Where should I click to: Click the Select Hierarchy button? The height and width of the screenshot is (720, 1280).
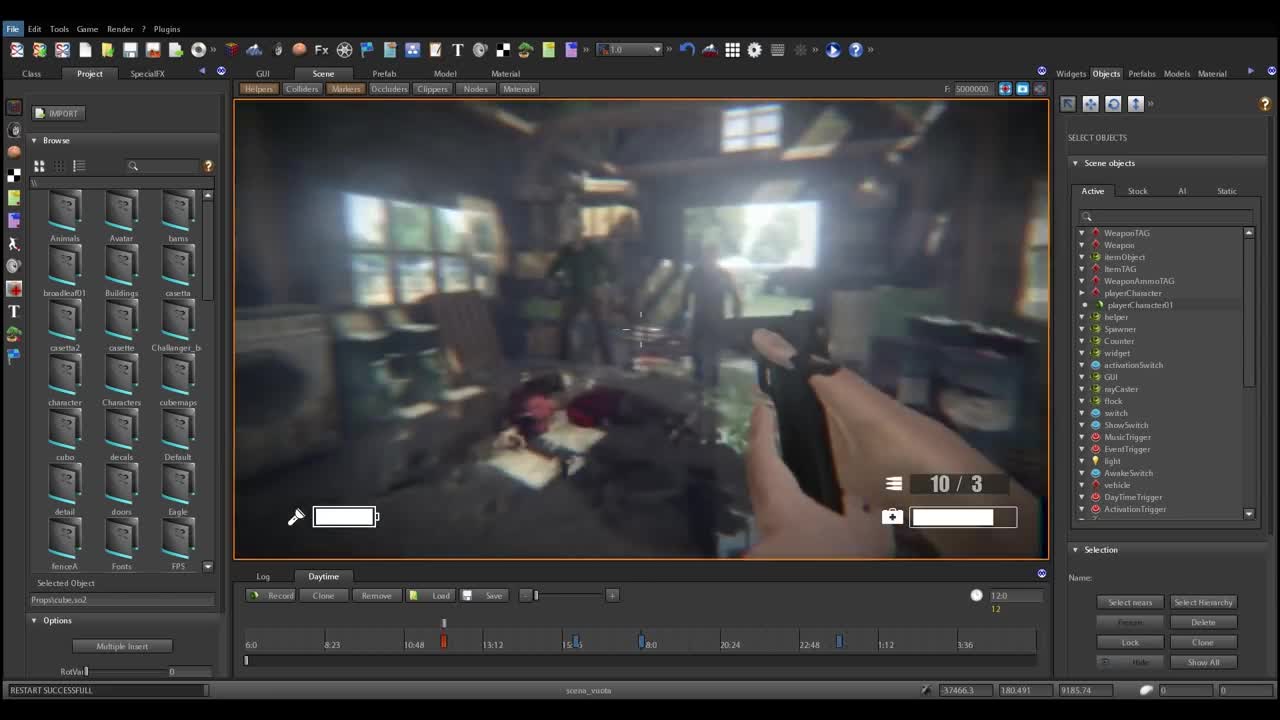1203,603
